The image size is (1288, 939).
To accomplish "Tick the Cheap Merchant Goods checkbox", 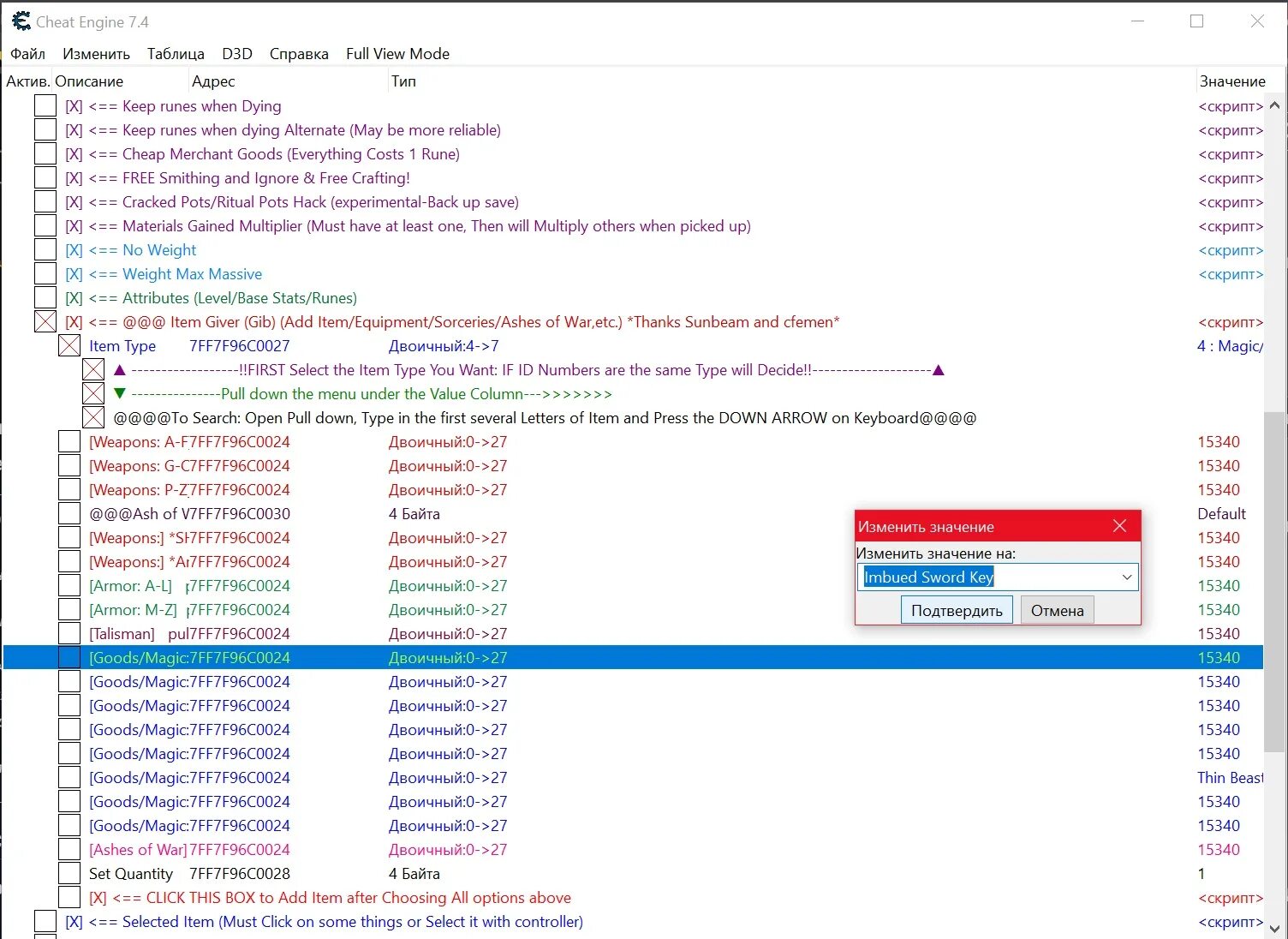I will (x=45, y=154).
